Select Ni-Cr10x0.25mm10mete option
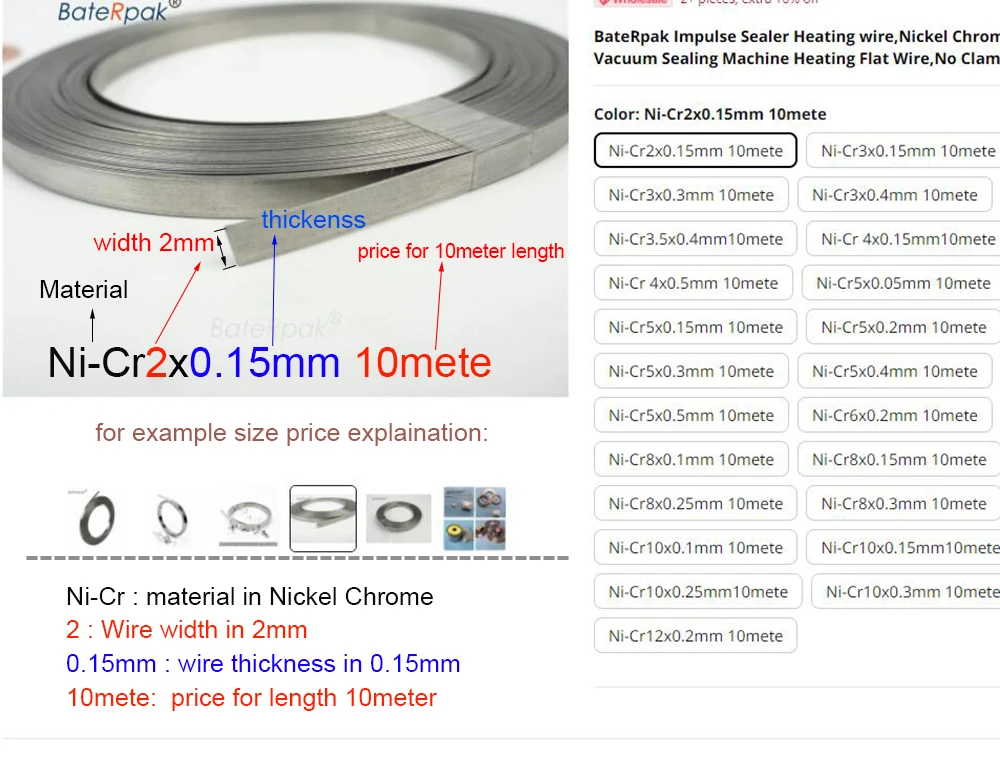This screenshot has height=778, width=1000. [698, 591]
